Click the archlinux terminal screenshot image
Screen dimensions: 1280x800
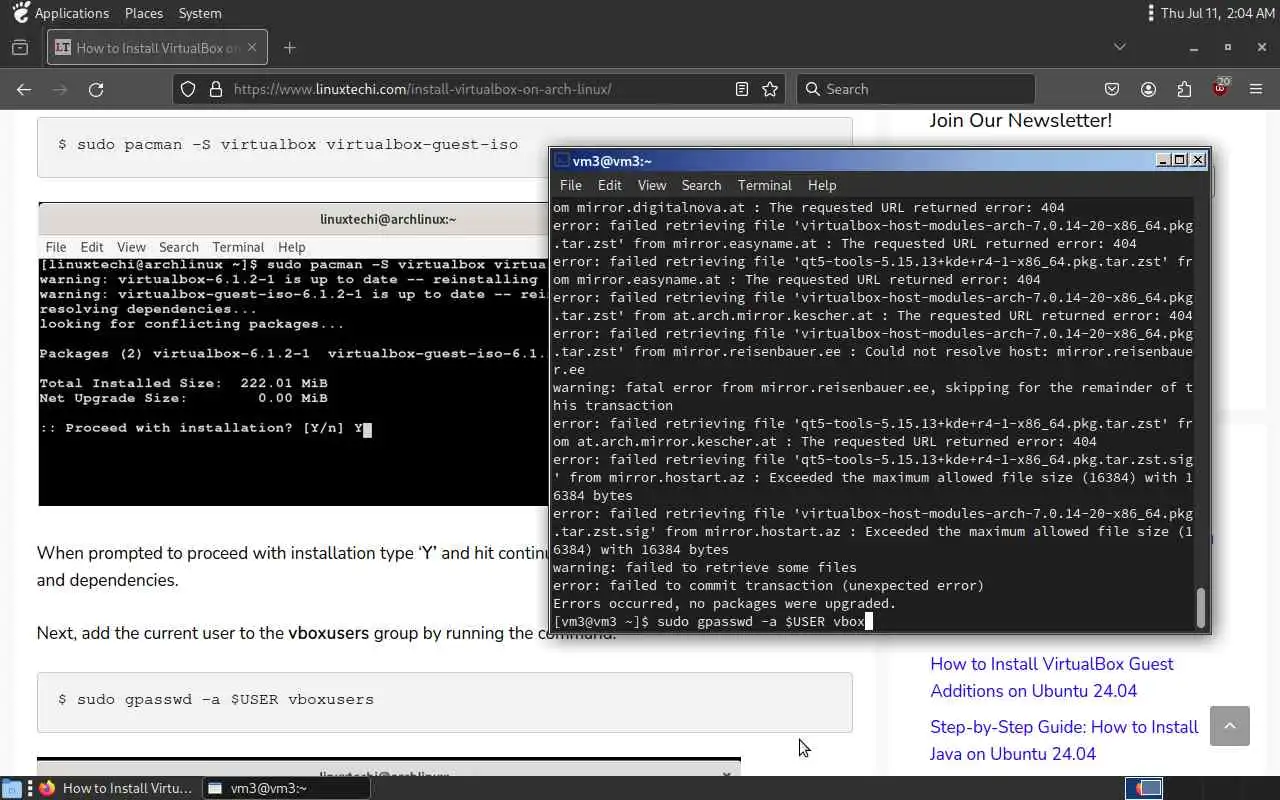coord(293,354)
